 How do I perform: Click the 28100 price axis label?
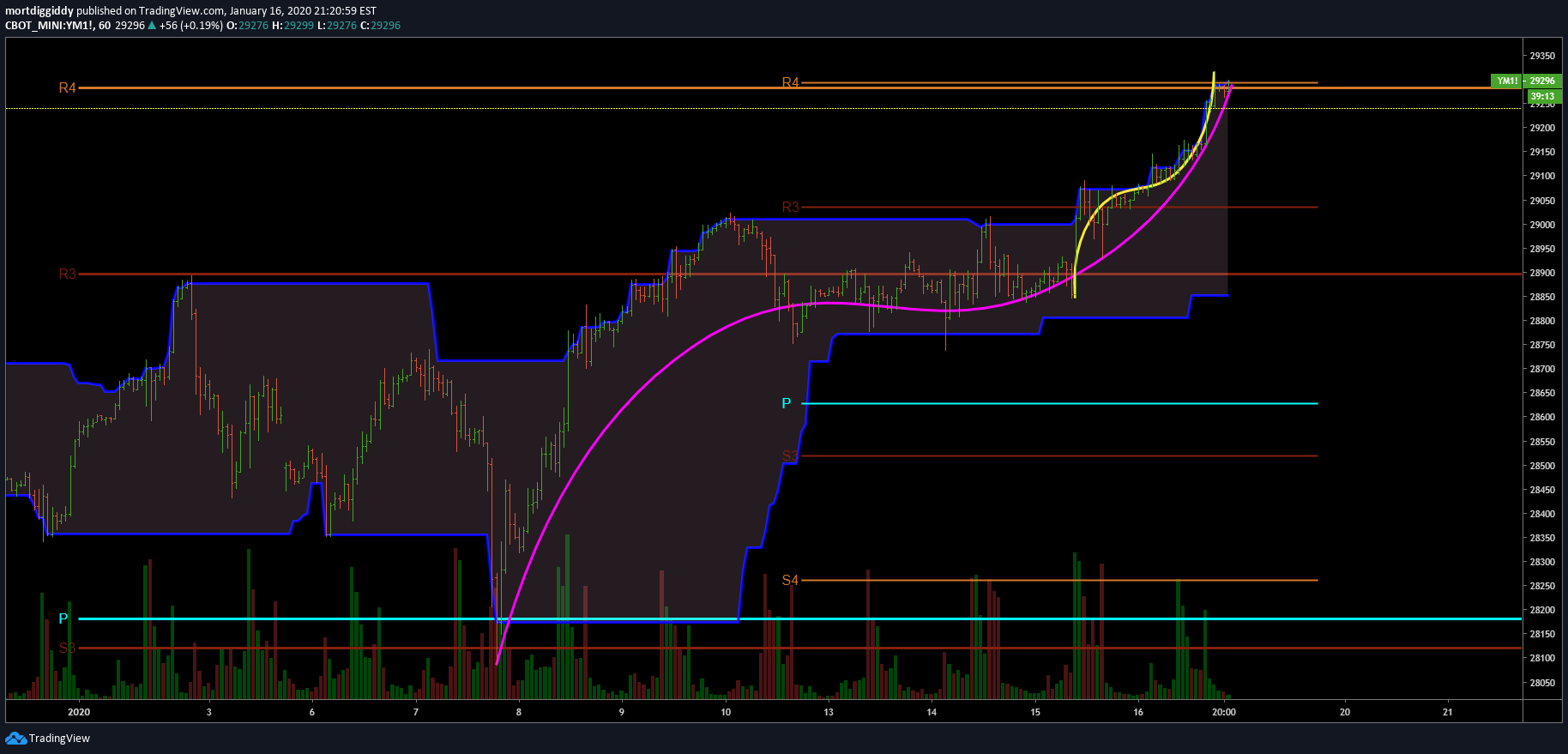[1542, 658]
